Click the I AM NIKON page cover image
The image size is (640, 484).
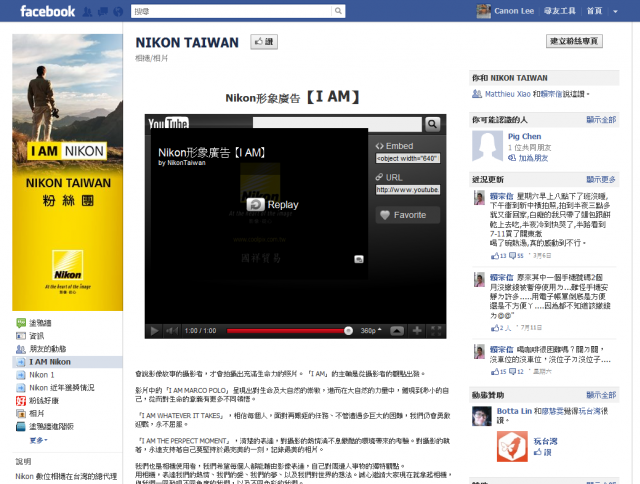click(67, 172)
